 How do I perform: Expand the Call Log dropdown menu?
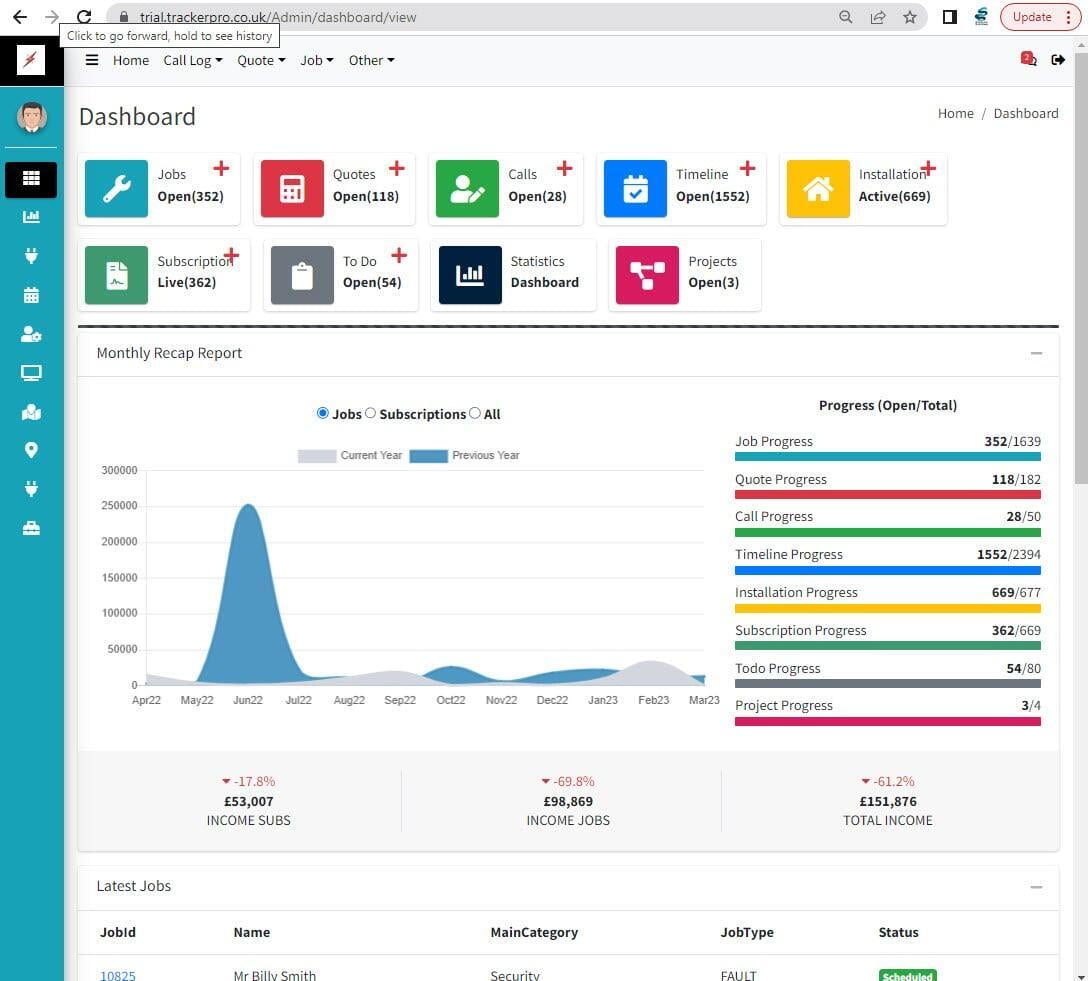(192, 60)
